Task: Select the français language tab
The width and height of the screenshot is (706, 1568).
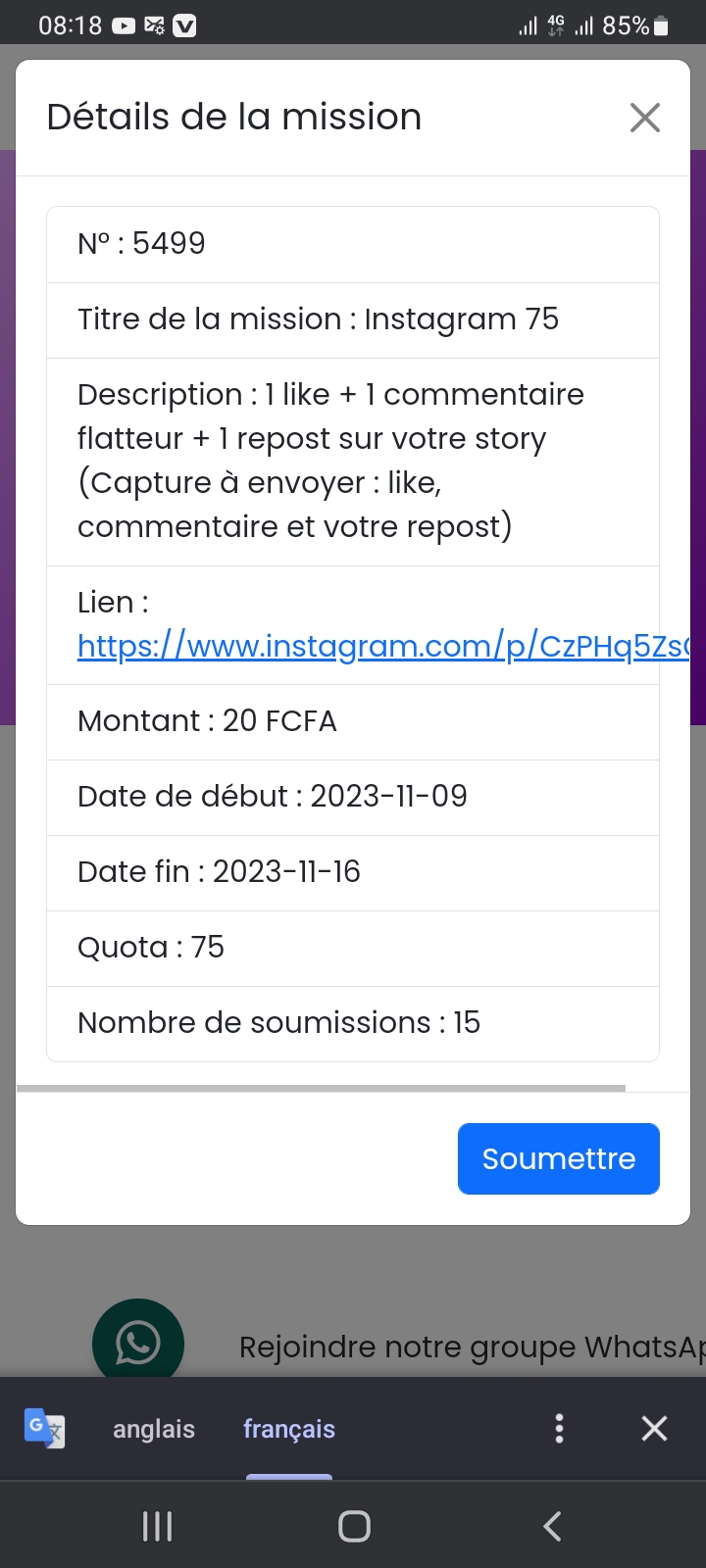Action: (x=289, y=1429)
